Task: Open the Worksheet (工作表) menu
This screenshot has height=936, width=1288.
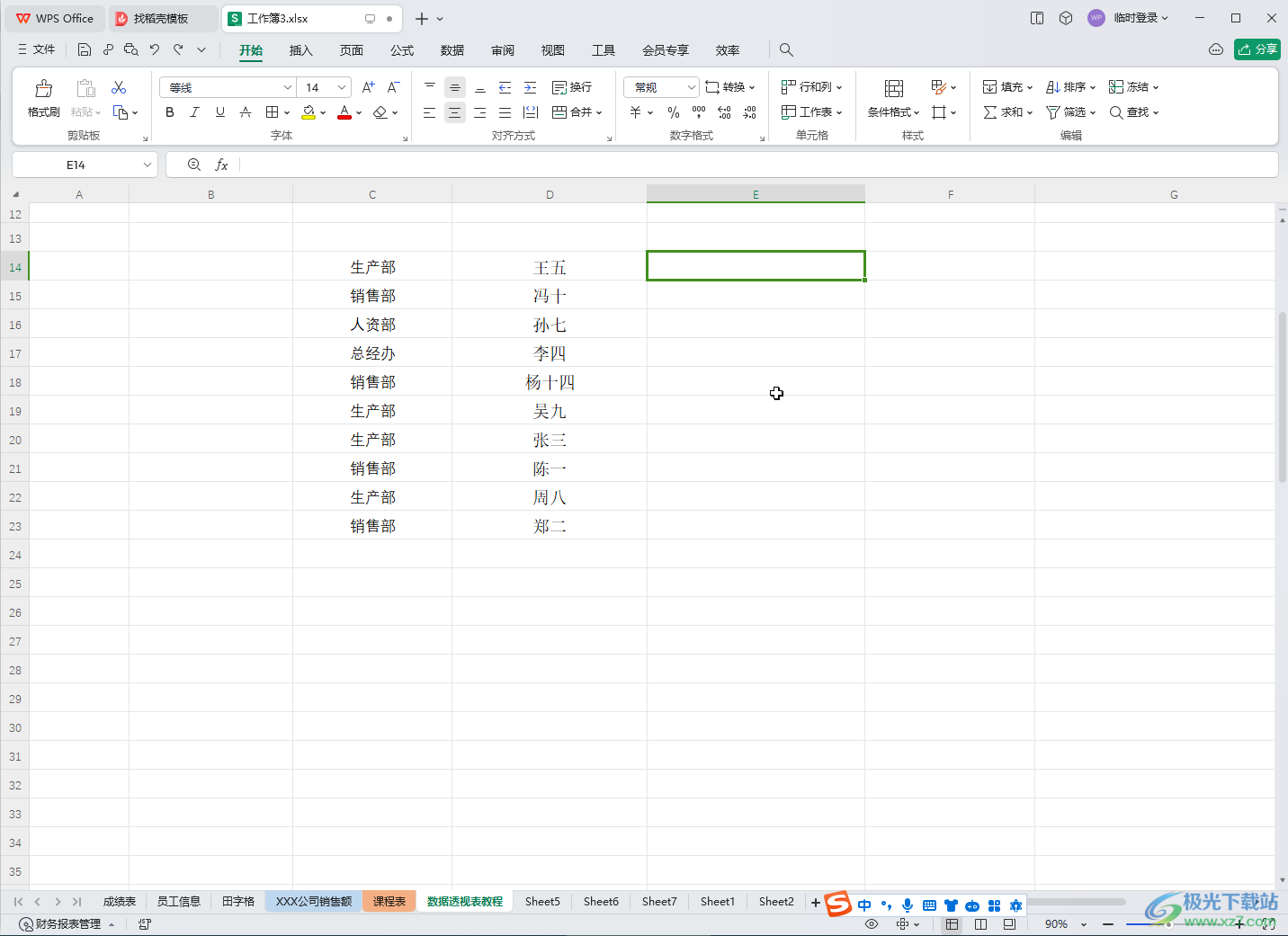Action: click(x=811, y=112)
